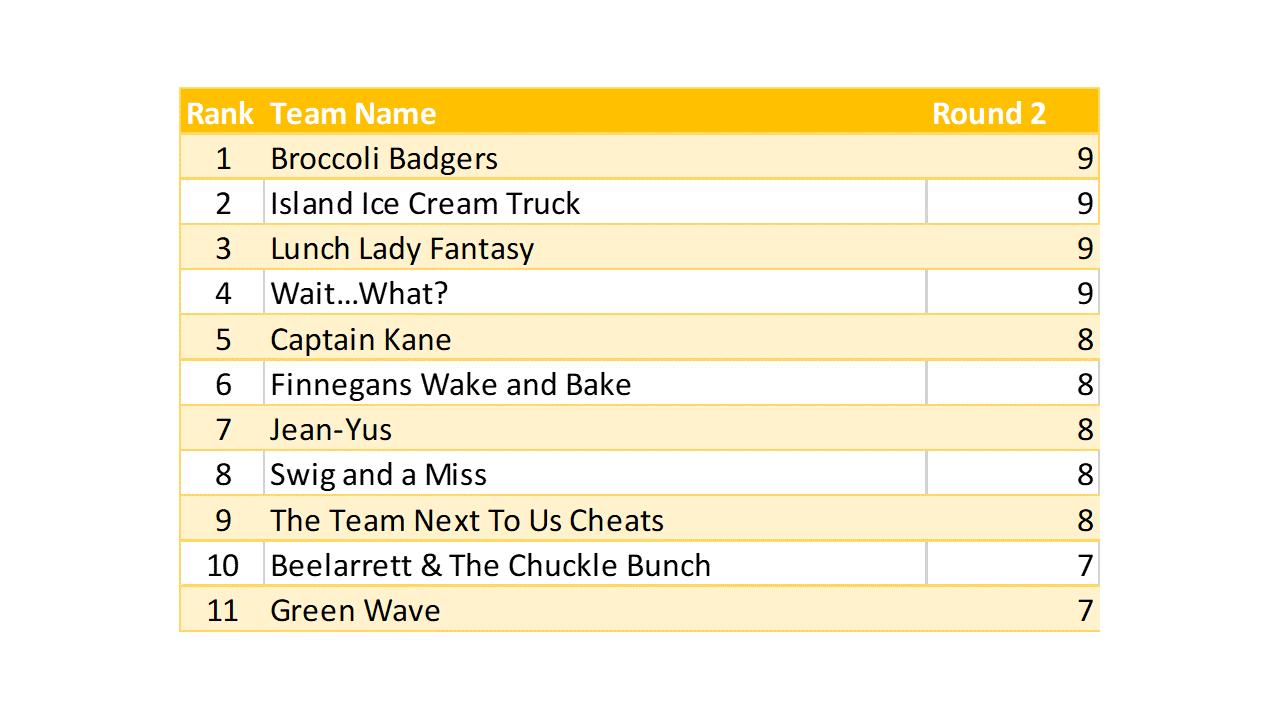Click the Round 2 column header

pyautogui.click(x=989, y=113)
